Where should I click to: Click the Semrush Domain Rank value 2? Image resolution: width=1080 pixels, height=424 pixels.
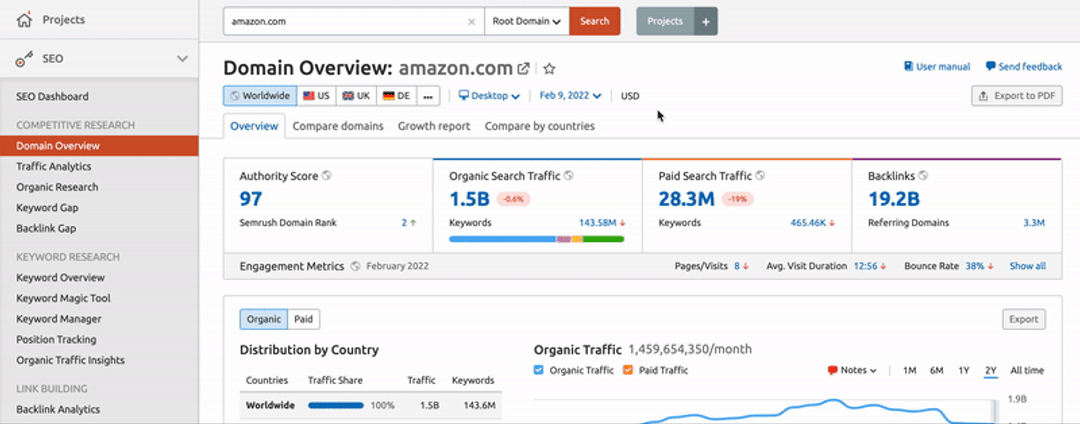(x=404, y=223)
